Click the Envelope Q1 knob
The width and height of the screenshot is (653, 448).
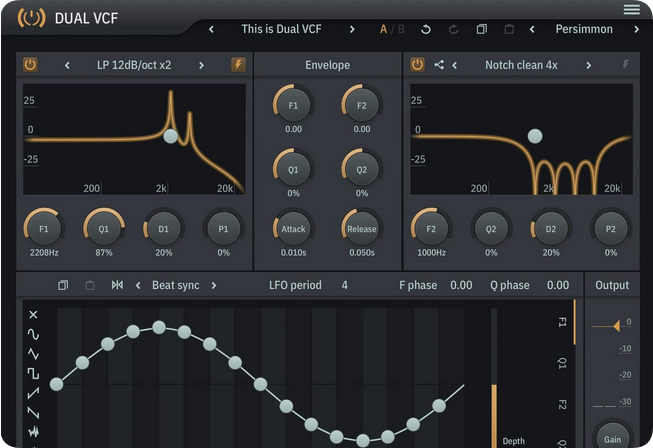pos(293,169)
